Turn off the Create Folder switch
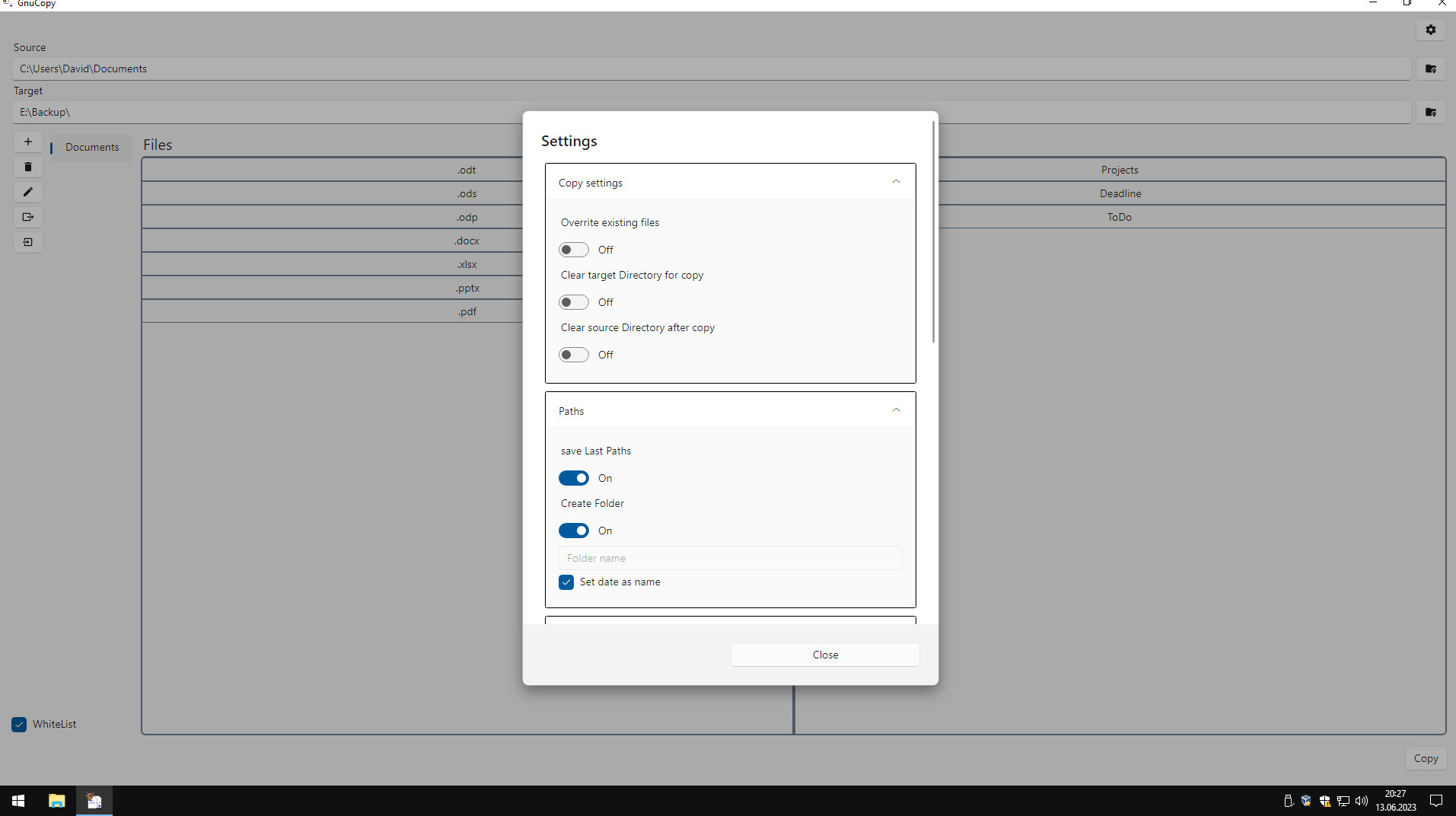 pyautogui.click(x=574, y=531)
